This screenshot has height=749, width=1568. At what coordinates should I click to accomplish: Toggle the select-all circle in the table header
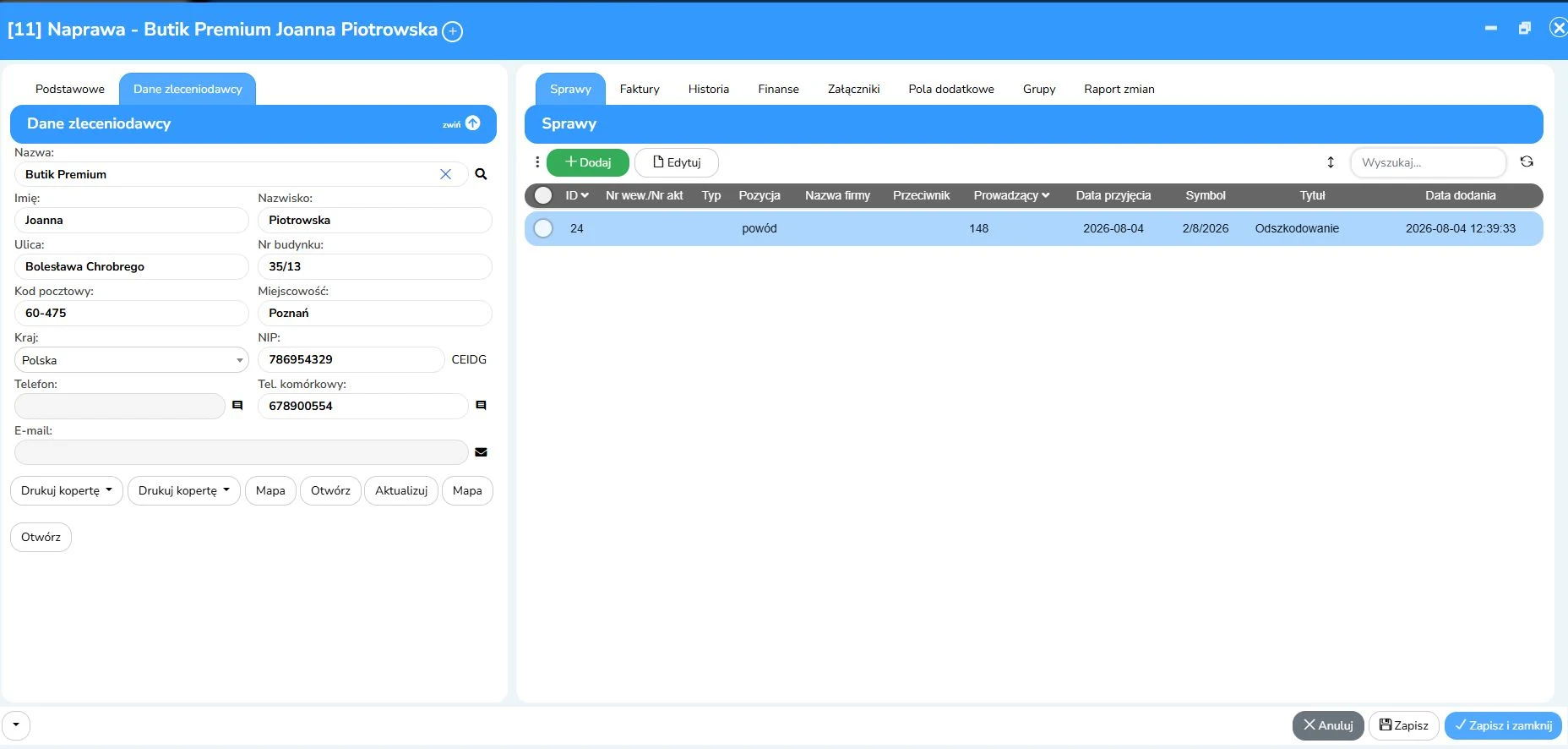[x=543, y=195]
